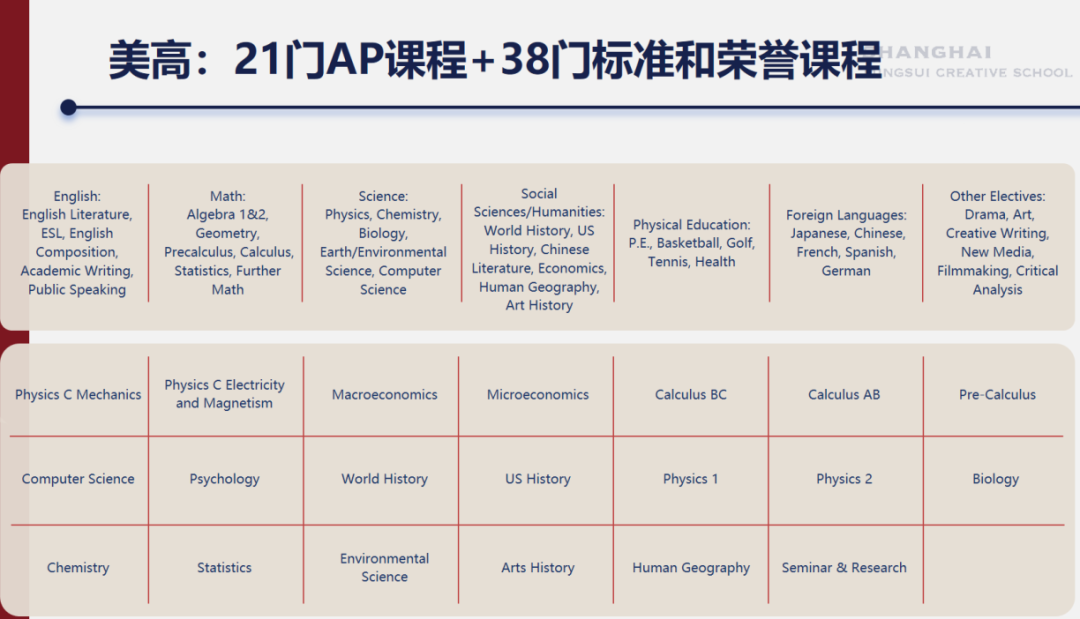Select the Physics 2 cell
This screenshot has width=1080, height=619.
pyautogui.click(x=844, y=479)
